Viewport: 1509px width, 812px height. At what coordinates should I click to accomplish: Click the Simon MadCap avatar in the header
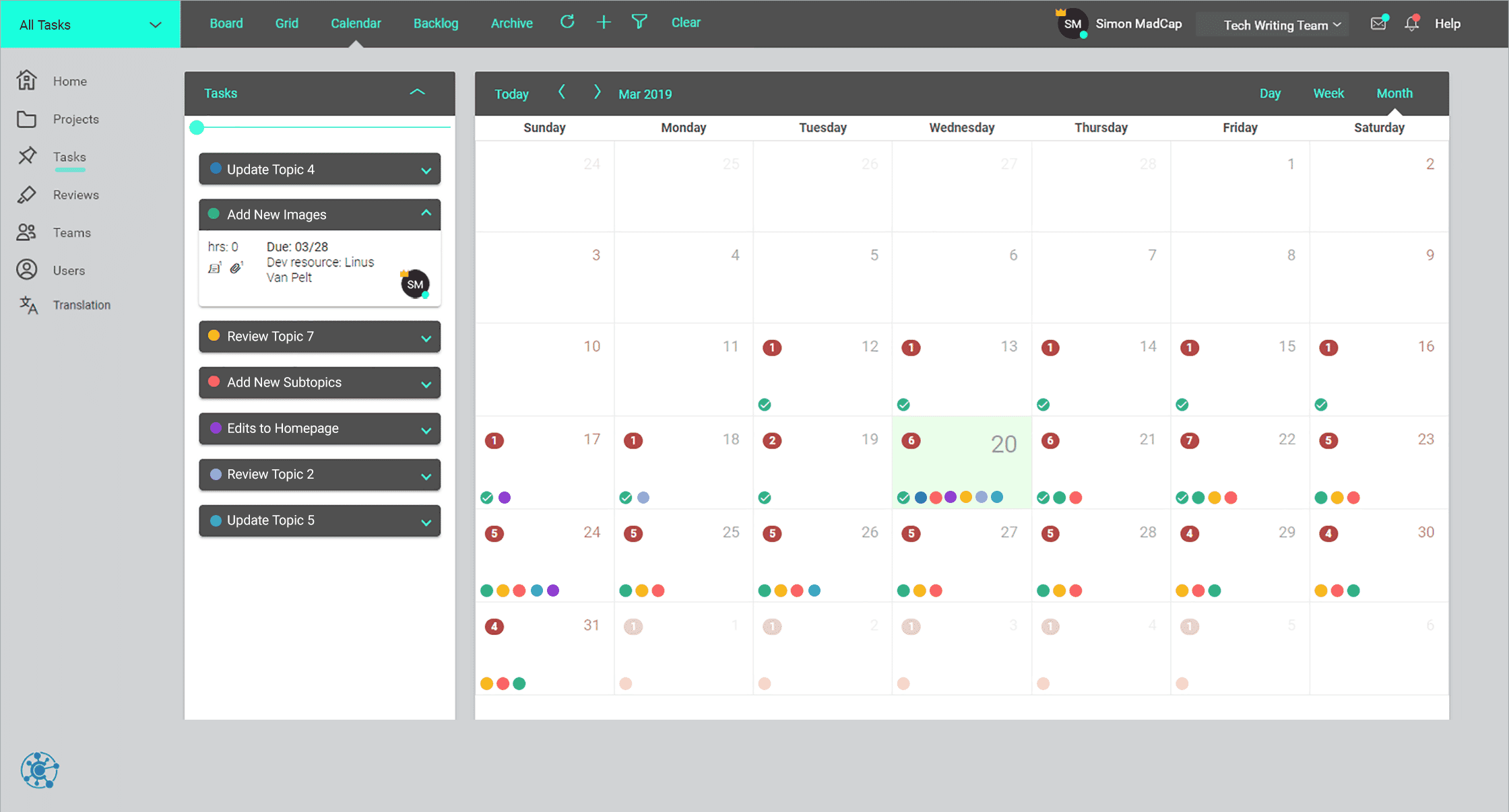click(1072, 24)
